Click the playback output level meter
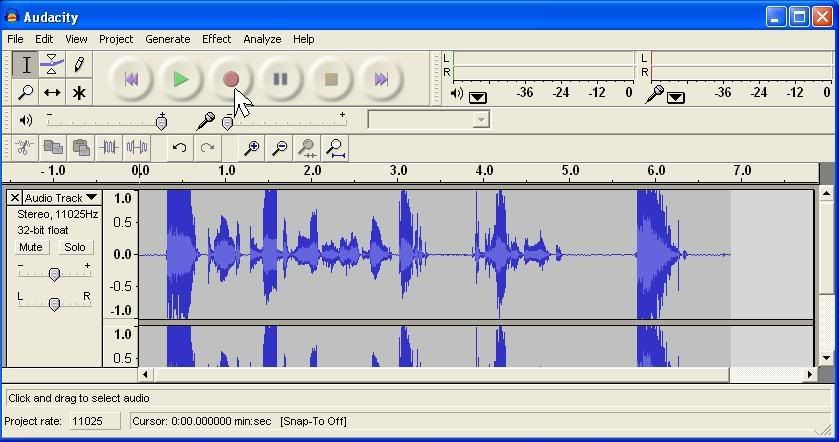The image size is (839, 442). (x=544, y=65)
